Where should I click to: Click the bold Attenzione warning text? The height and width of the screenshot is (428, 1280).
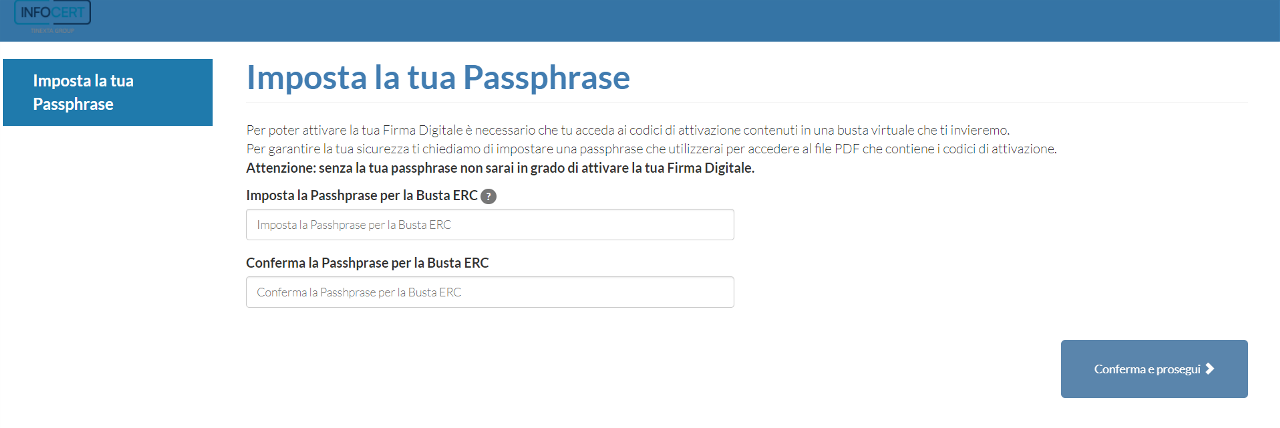(500, 168)
